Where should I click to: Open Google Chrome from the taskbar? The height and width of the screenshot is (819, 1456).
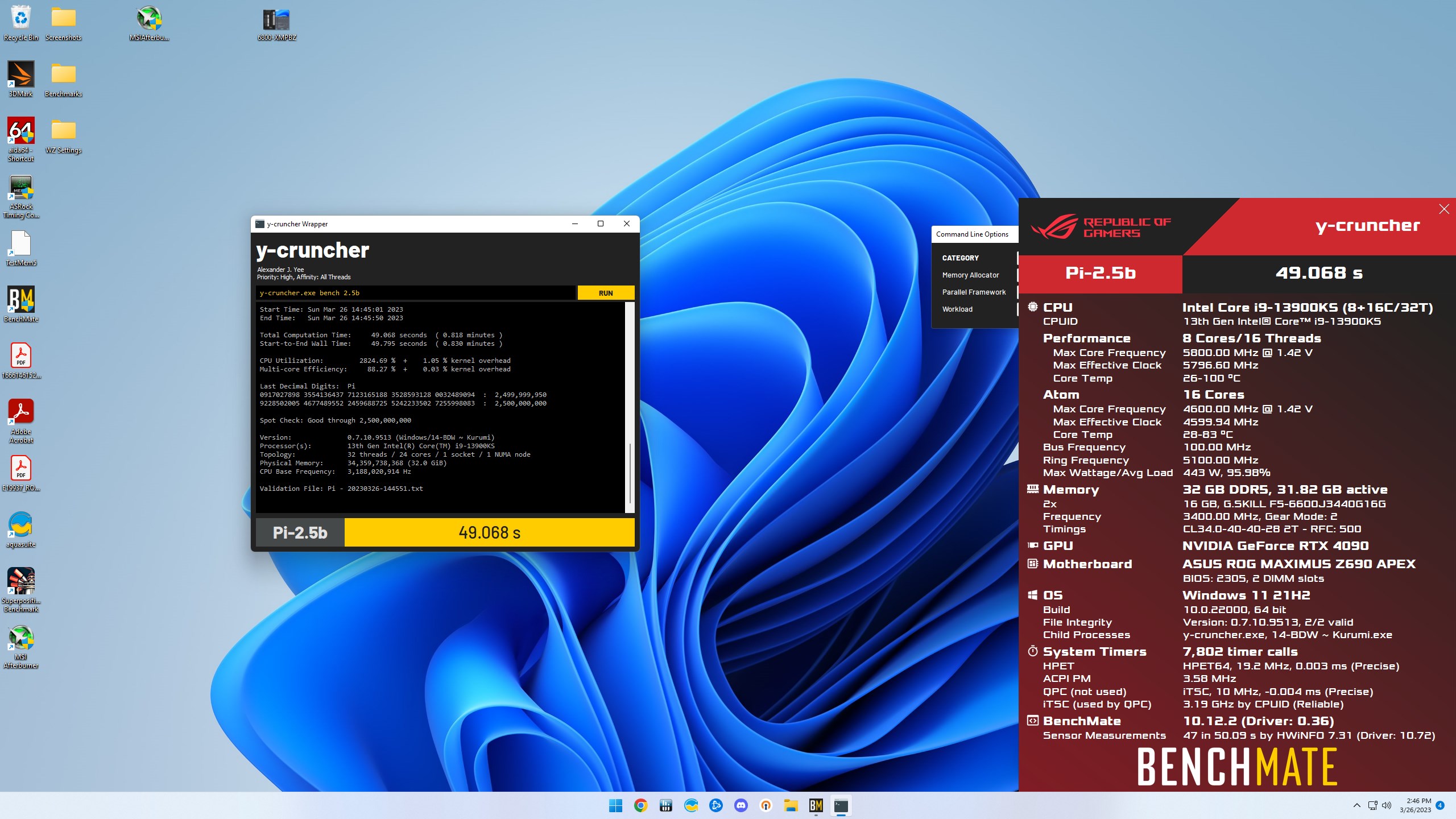click(640, 805)
